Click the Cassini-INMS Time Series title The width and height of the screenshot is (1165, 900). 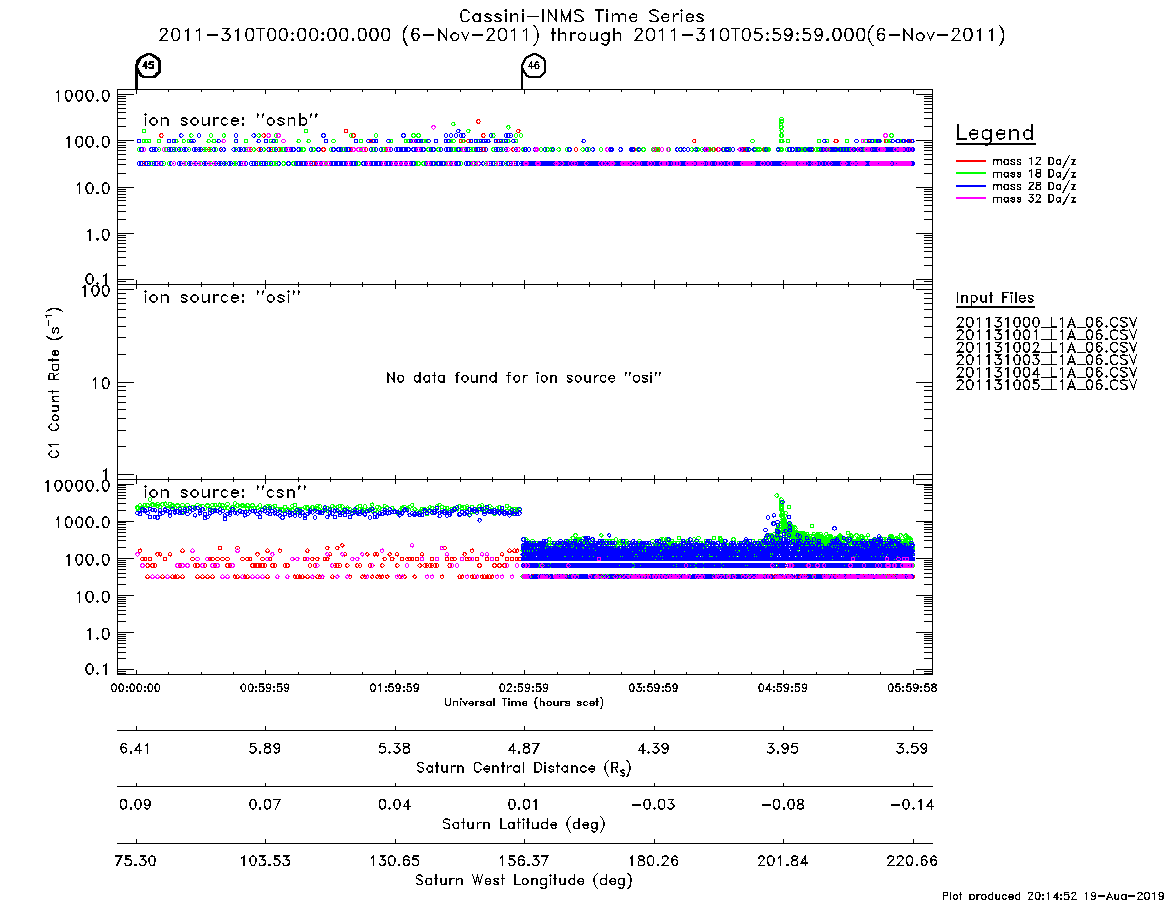pyautogui.click(x=582, y=16)
